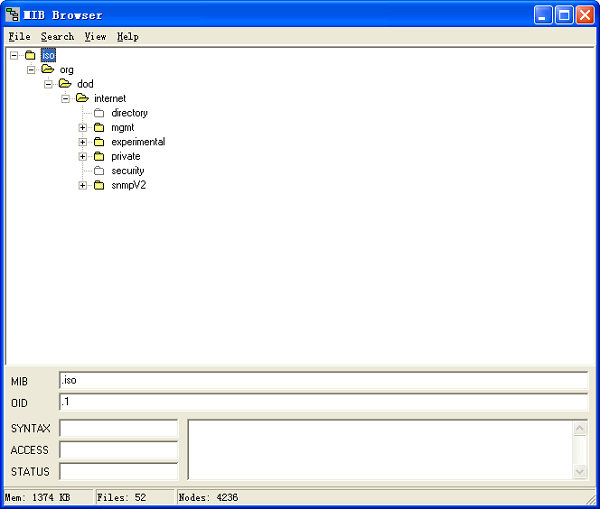Screen dimensions: 600x509
Task: Click the dod folder icon
Action: 65,84
